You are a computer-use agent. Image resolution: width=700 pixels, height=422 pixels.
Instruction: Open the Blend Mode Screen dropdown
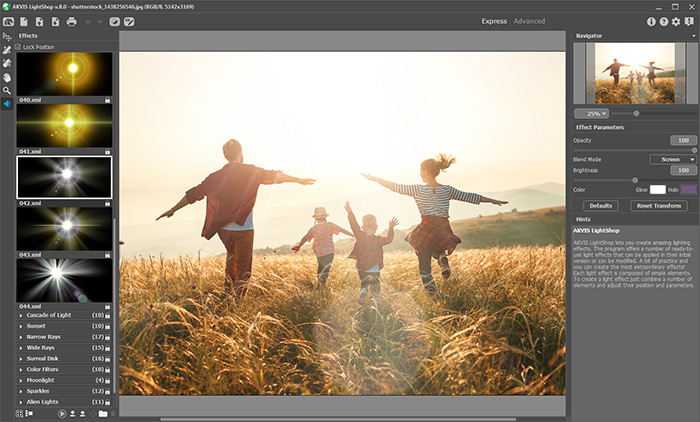[672, 159]
